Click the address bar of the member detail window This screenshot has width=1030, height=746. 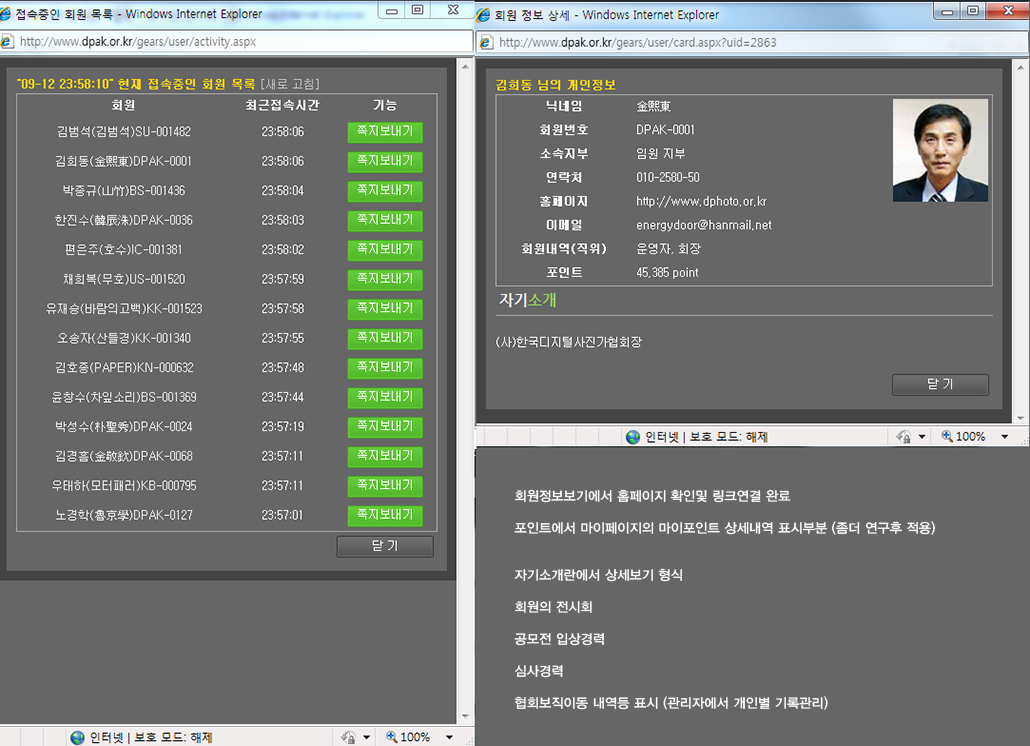pyautogui.click(x=750, y=43)
